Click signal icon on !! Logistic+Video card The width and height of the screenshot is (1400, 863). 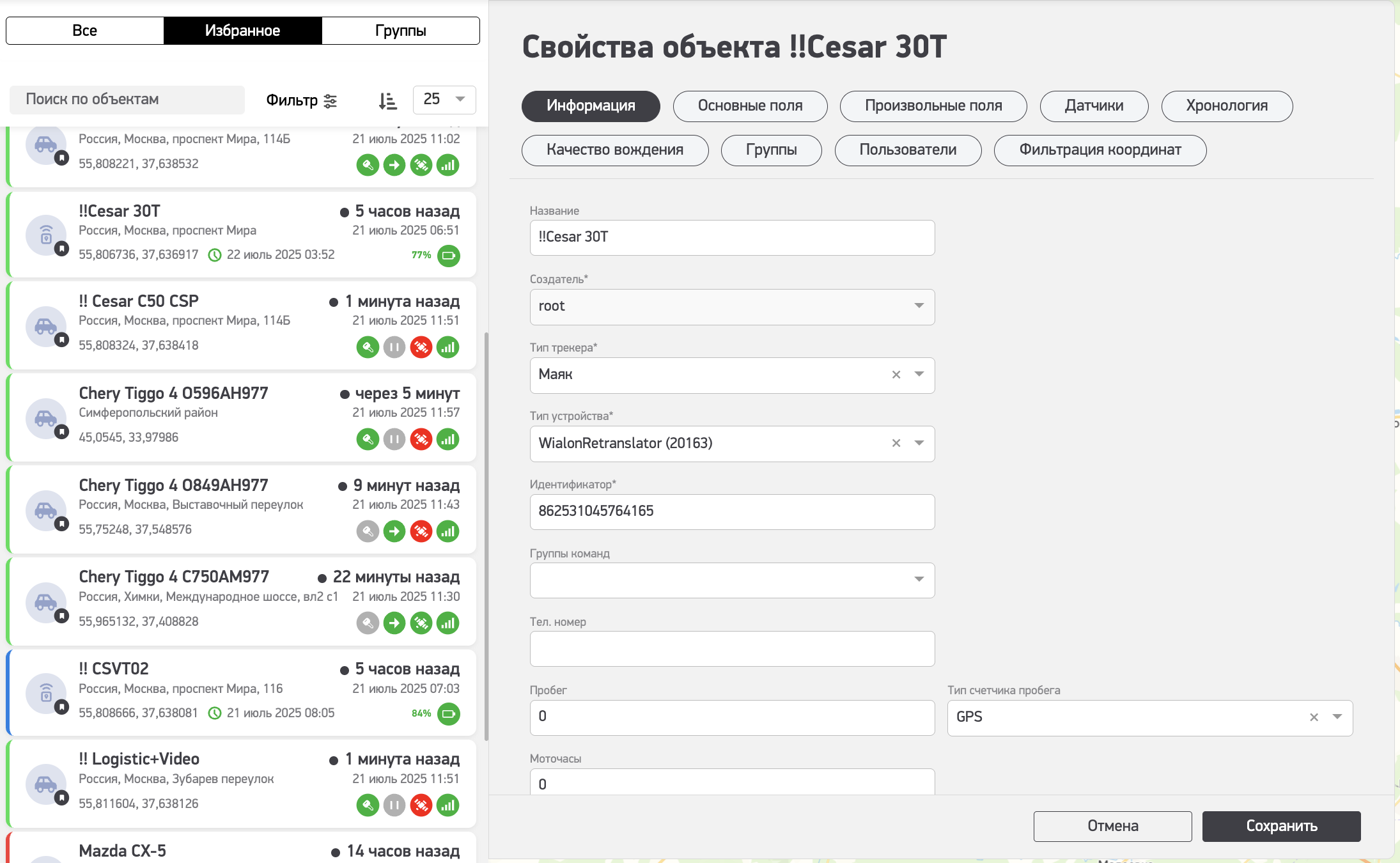coord(448,805)
